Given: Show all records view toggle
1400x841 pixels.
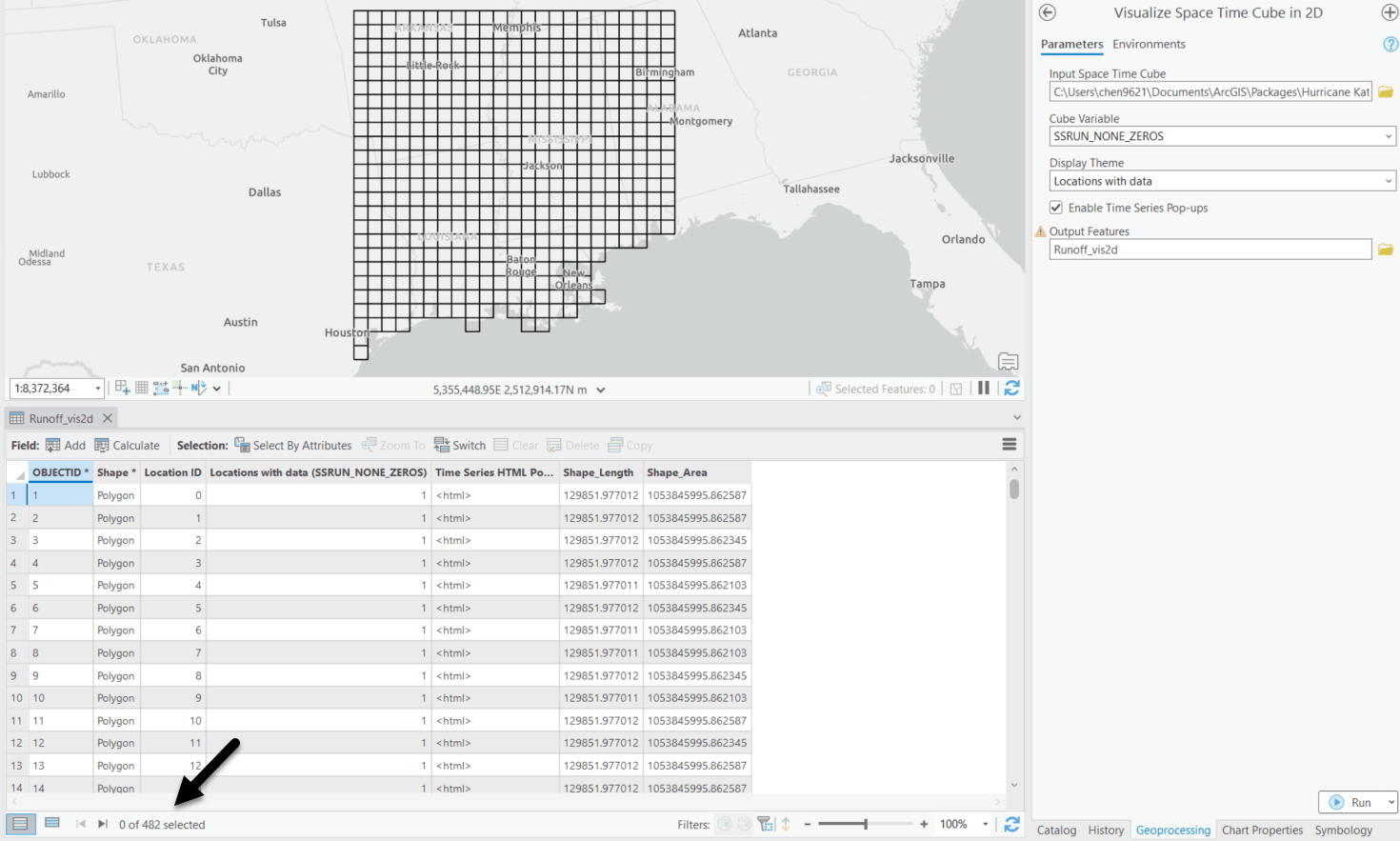Looking at the screenshot, I should pos(20,824).
